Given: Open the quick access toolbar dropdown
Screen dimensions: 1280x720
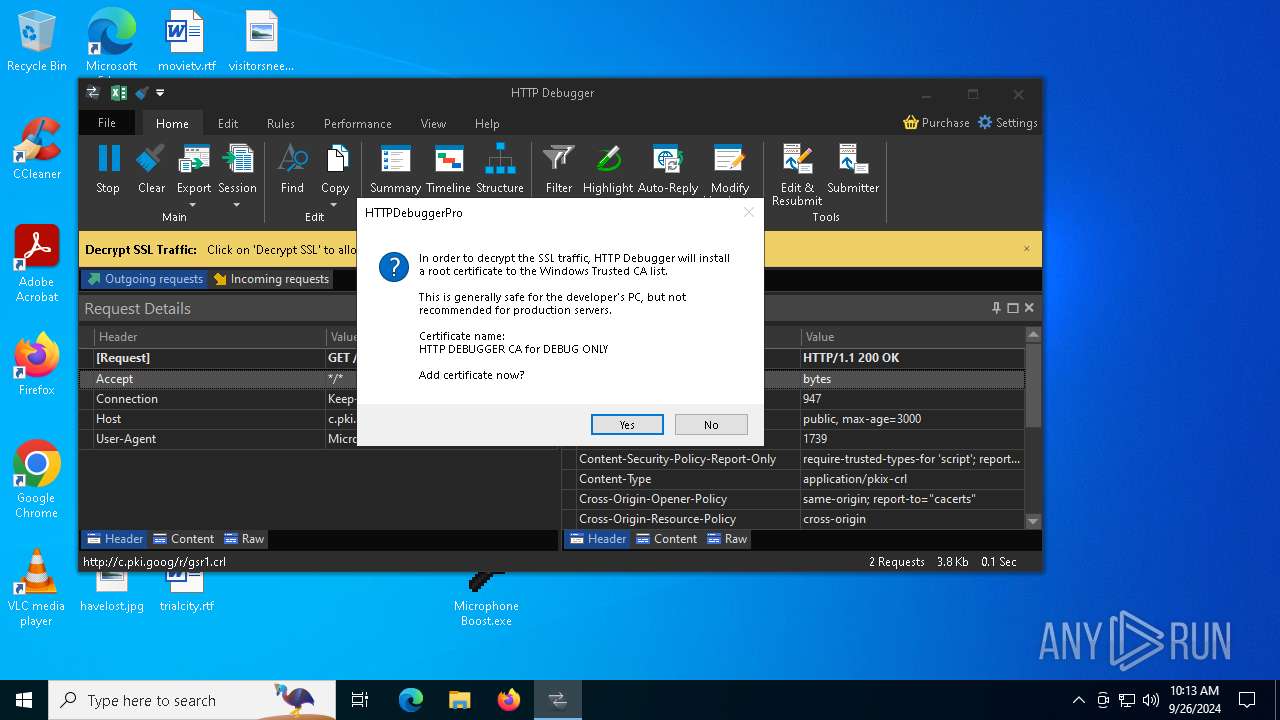Looking at the screenshot, I should tap(160, 93).
